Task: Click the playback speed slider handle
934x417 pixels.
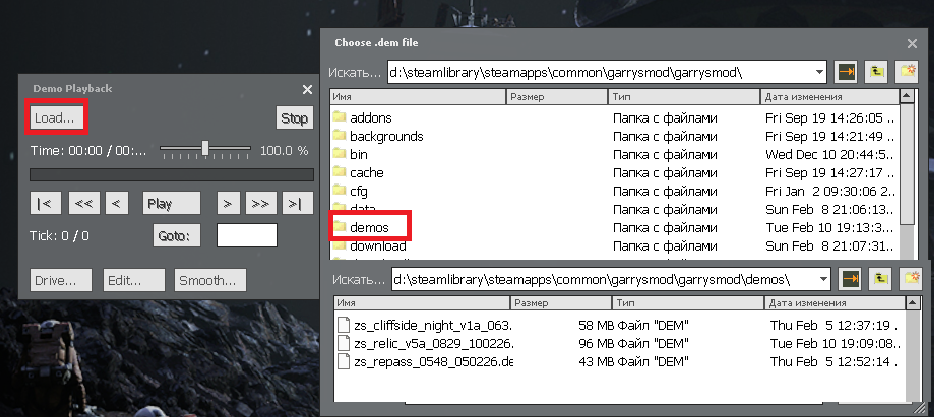Action: [205, 149]
